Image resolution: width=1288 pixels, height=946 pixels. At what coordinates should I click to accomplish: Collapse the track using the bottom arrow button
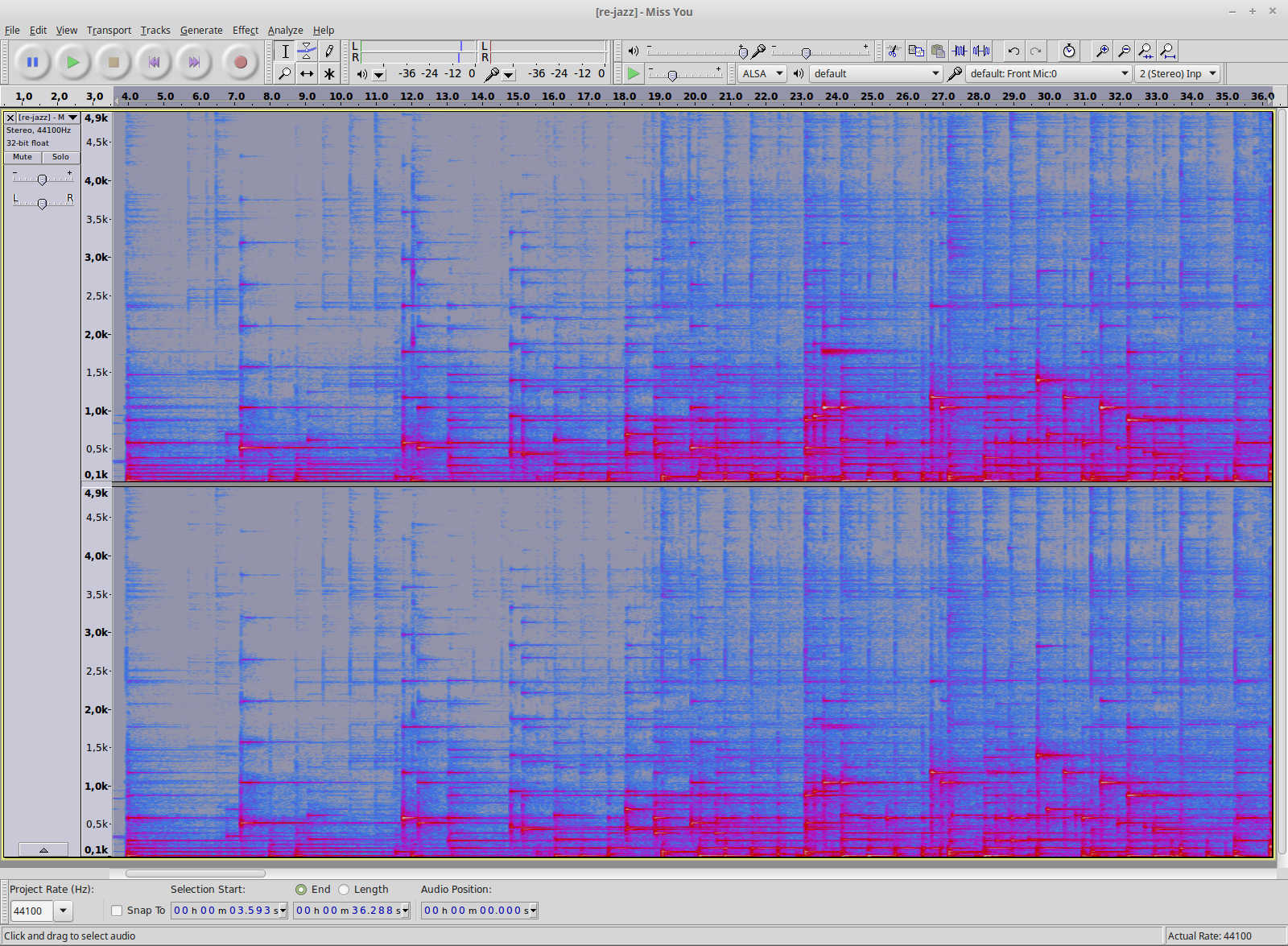pos(43,849)
